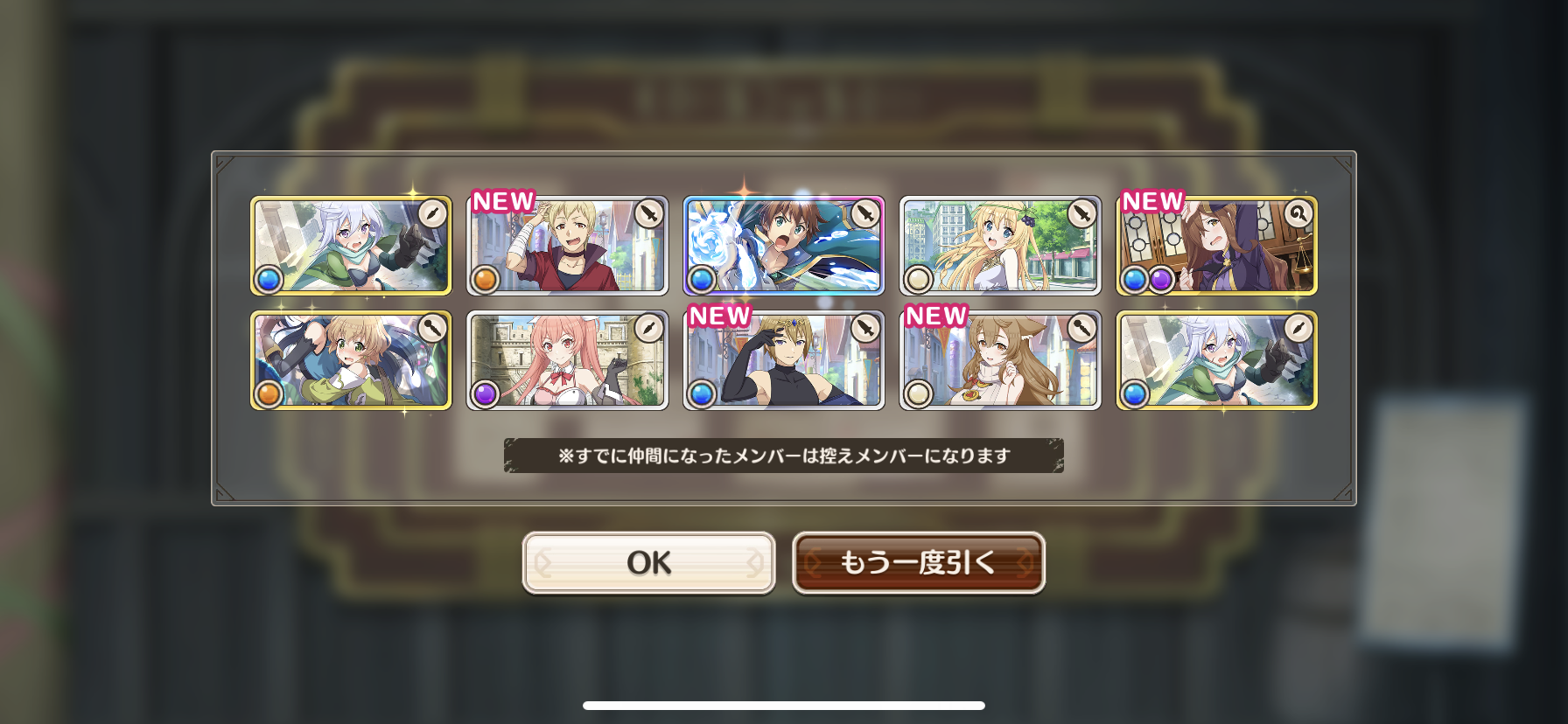Click the reserve members notice banner

click(784, 456)
